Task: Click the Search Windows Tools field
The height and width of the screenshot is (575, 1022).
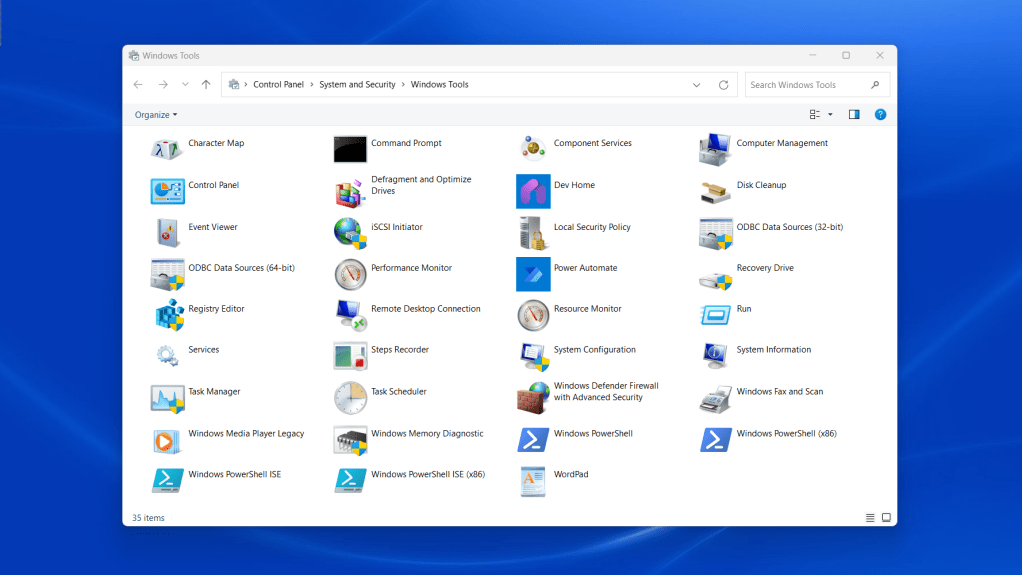Action: pyautogui.click(x=817, y=85)
